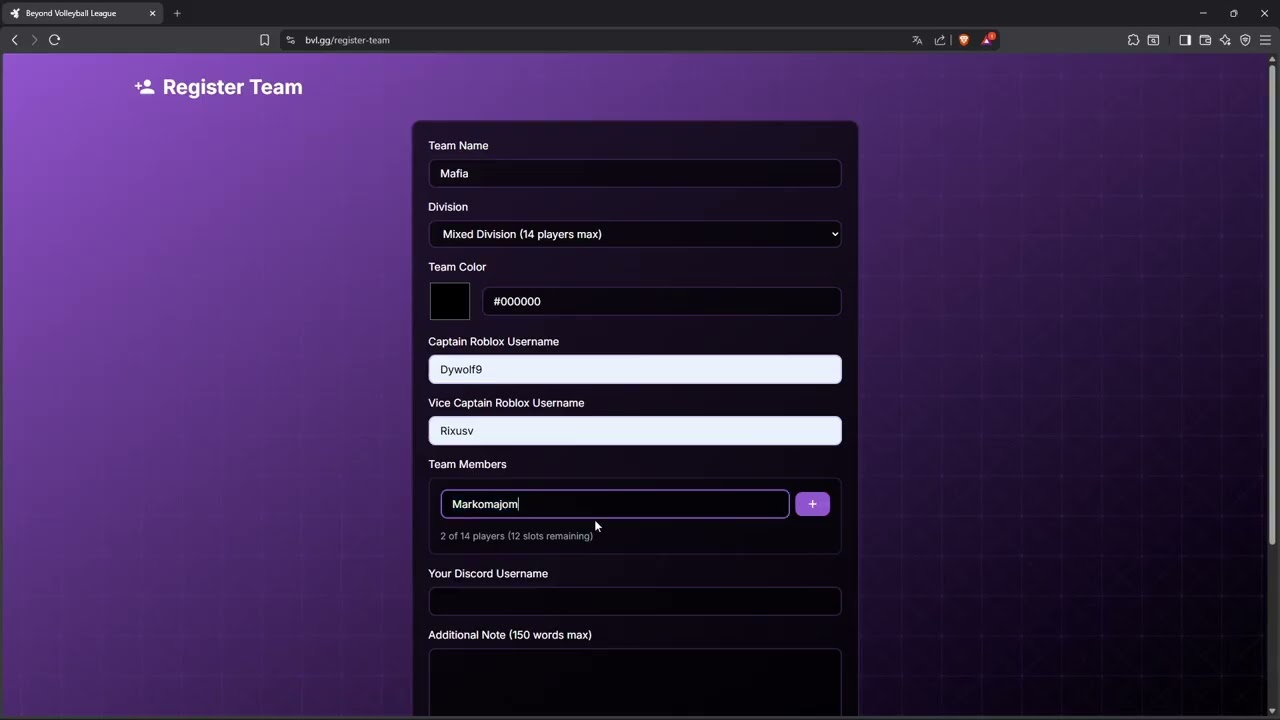Click the 'Team Color' label
The height and width of the screenshot is (720, 1280).
tap(457, 267)
